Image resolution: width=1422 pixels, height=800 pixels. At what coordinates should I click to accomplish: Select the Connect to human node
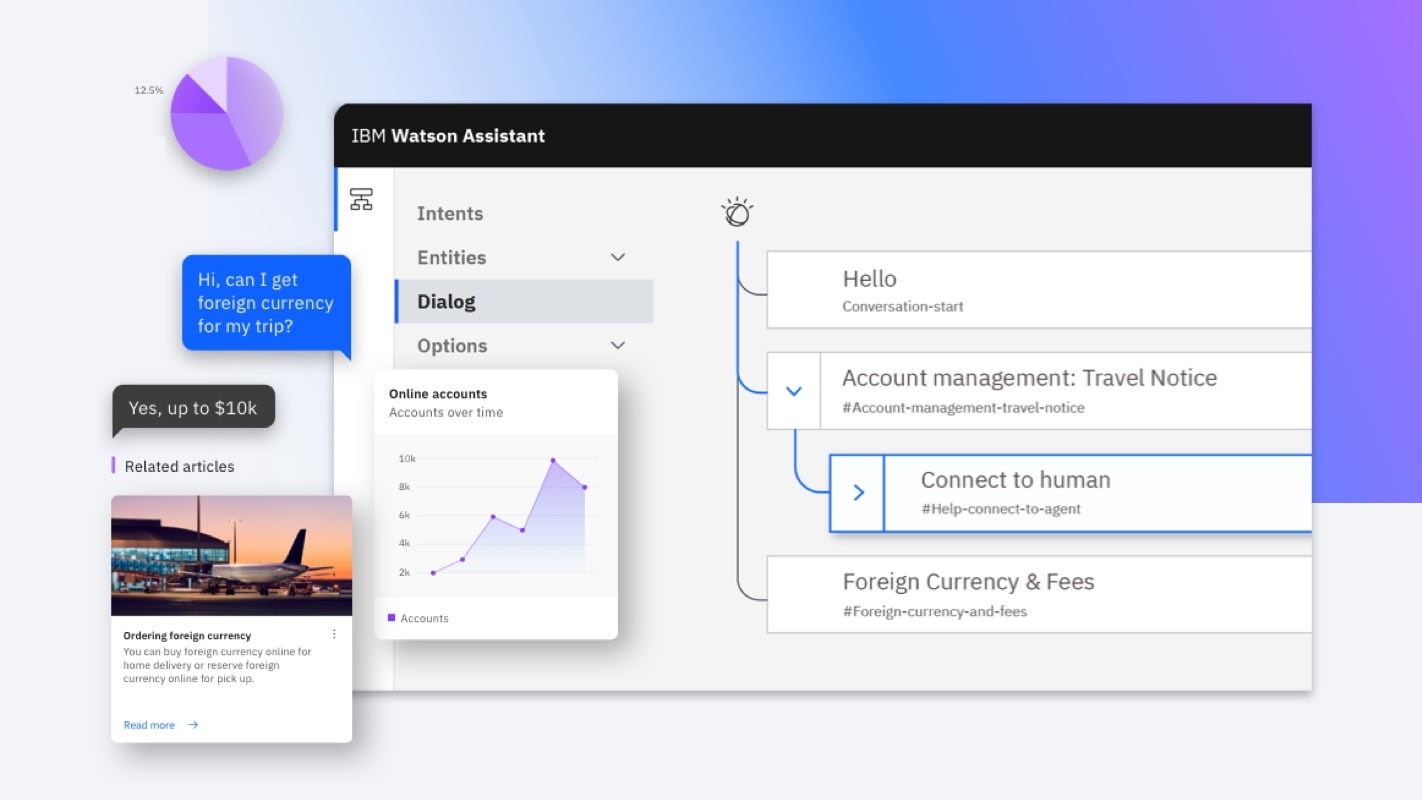[1070, 492]
